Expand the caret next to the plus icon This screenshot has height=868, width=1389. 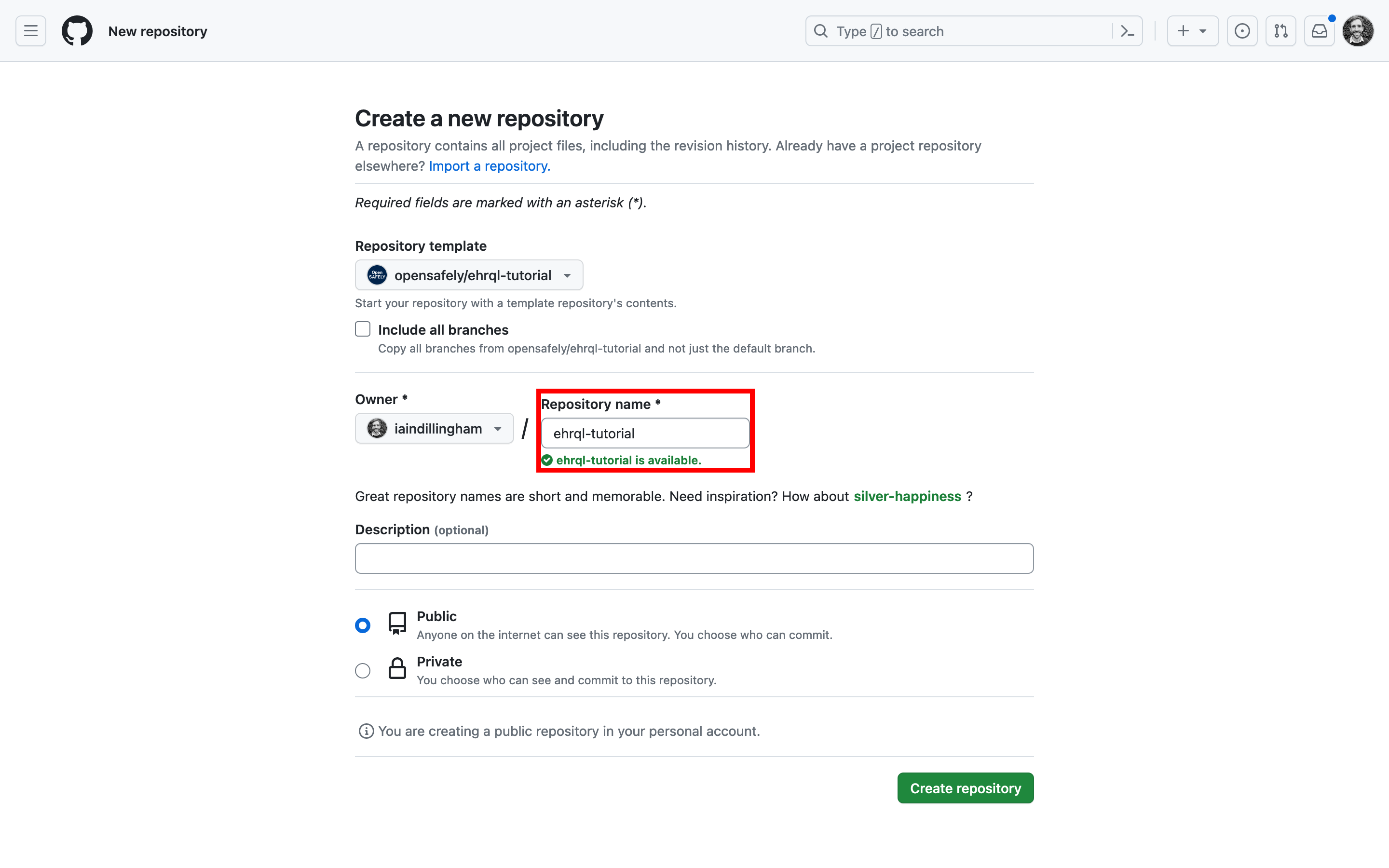[1204, 30]
